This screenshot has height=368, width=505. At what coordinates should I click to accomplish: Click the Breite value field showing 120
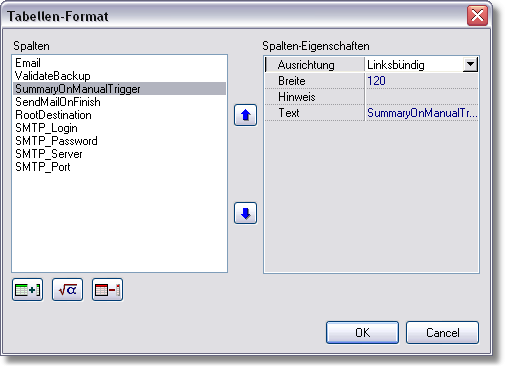[x=422, y=81]
